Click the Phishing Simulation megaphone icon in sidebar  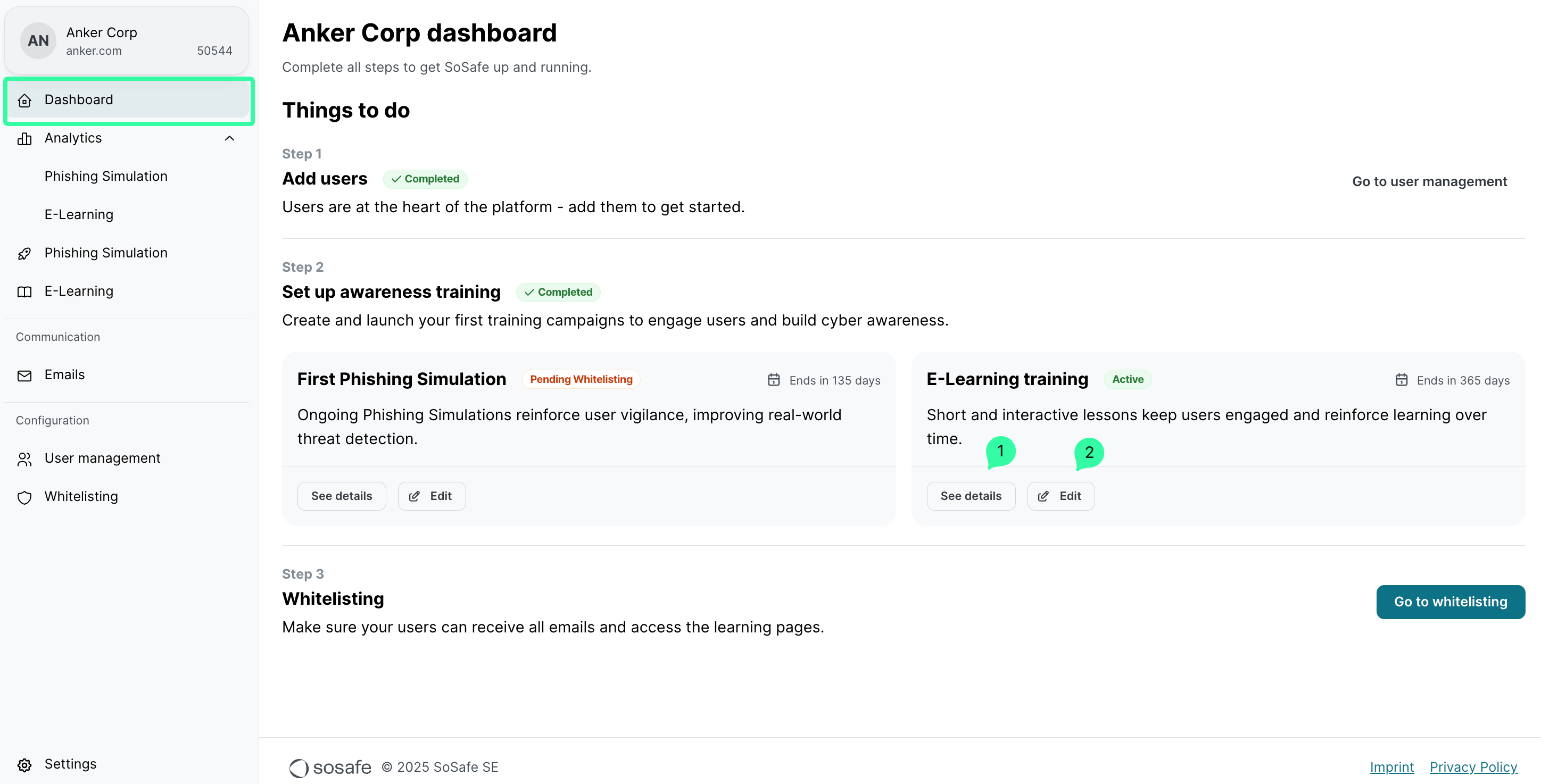[24, 253]
